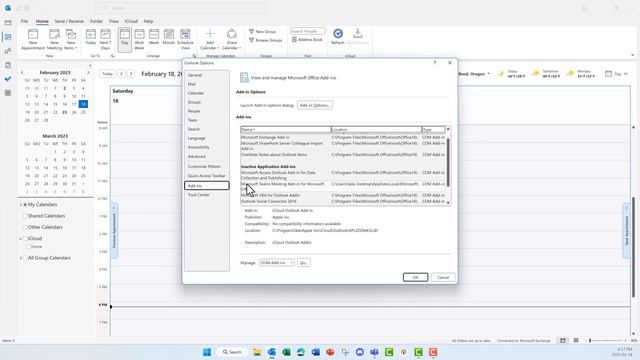The height and width of the screenshot is (360, 640).
Task: Open Microsoft Teams from taskbar
Action: point(374,352)
